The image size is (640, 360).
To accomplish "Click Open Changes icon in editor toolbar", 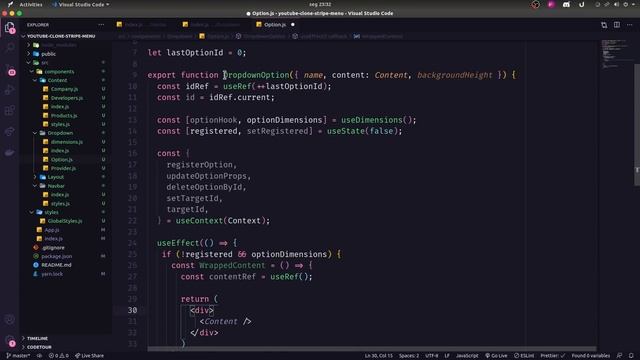I will (604, 25).
